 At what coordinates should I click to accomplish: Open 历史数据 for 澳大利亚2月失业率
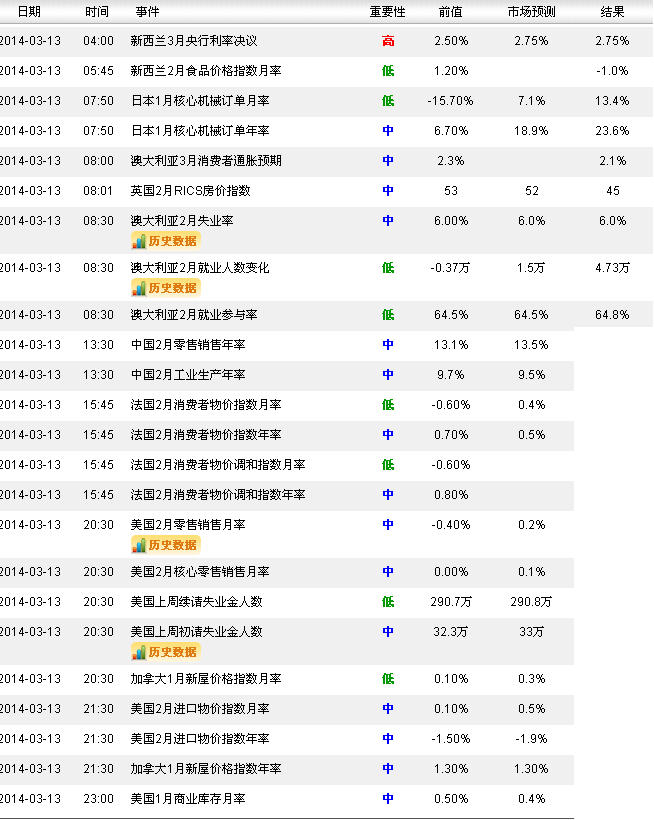coord(166,241)
